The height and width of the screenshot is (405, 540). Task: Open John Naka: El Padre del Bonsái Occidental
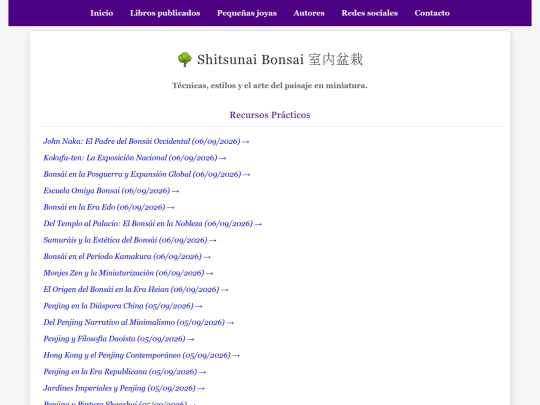(x=146, y=141)
